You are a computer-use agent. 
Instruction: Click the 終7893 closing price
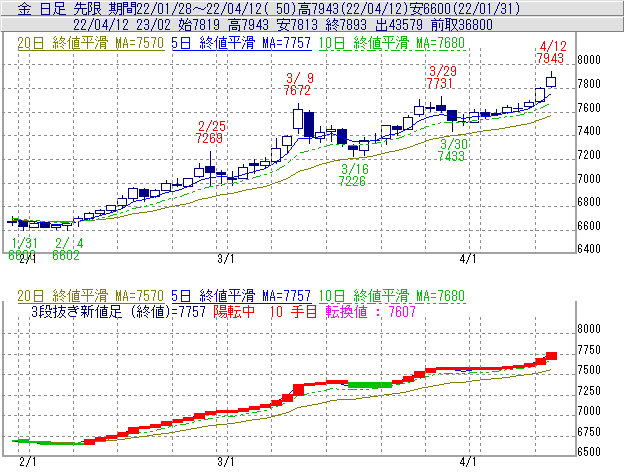point(346,25)
